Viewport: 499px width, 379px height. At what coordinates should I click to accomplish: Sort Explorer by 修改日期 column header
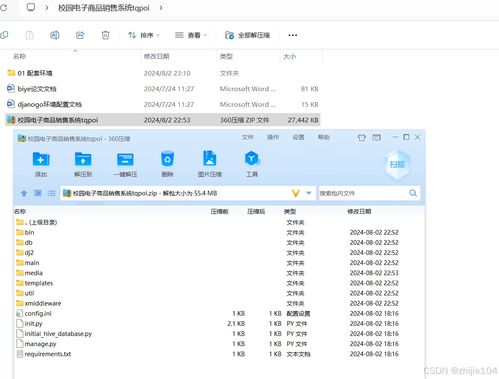[x=157, y=56]
